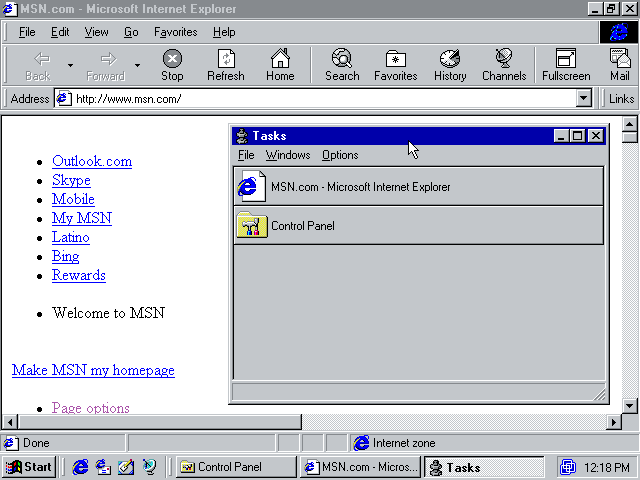Click the Tasks taskbar button

pos(484,467)
